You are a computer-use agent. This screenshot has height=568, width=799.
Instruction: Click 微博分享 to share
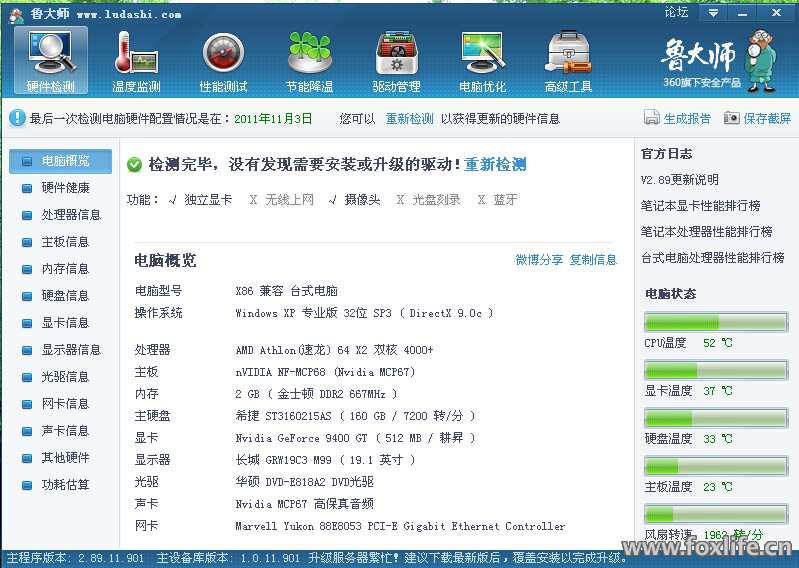tap(539, 260)
